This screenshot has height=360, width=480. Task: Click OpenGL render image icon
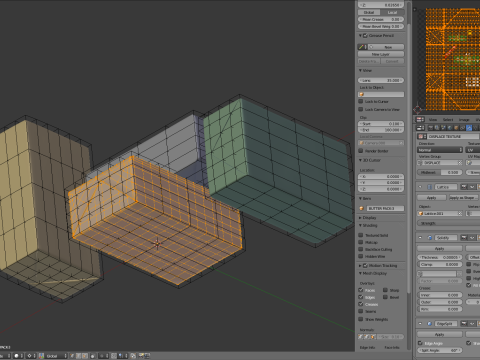(x=141, y=356)
